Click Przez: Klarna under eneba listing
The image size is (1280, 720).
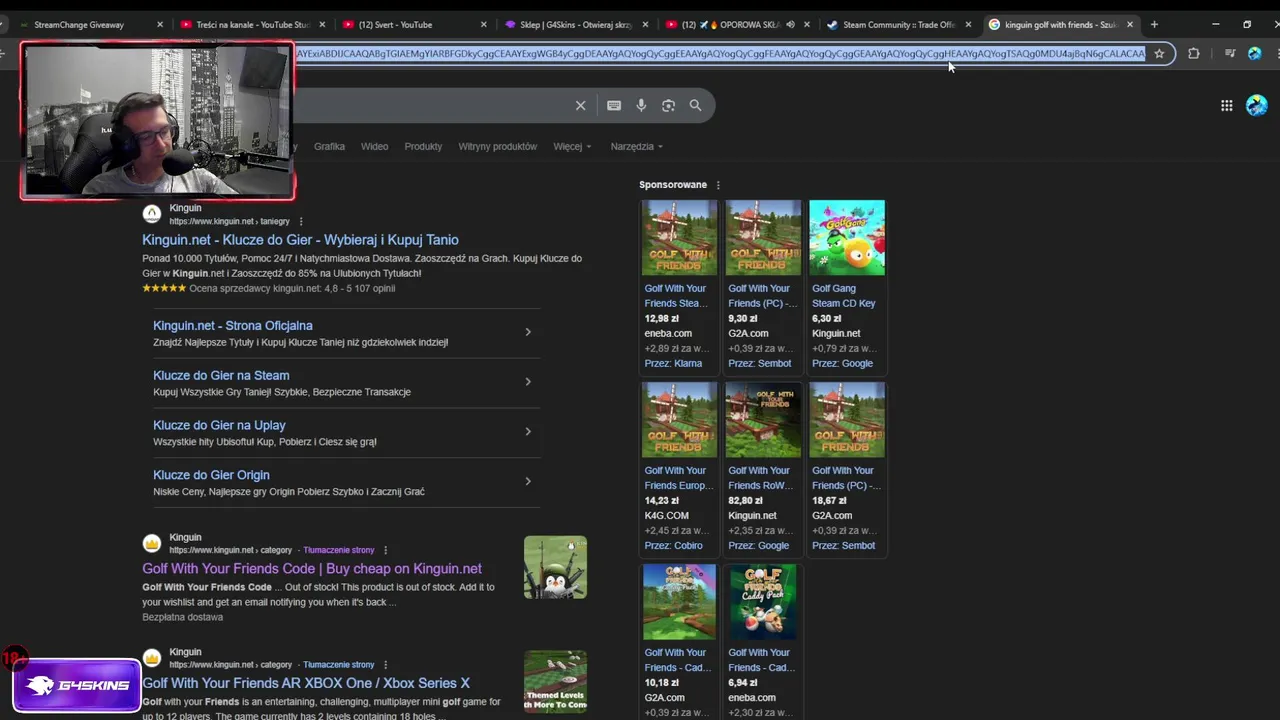673,364
